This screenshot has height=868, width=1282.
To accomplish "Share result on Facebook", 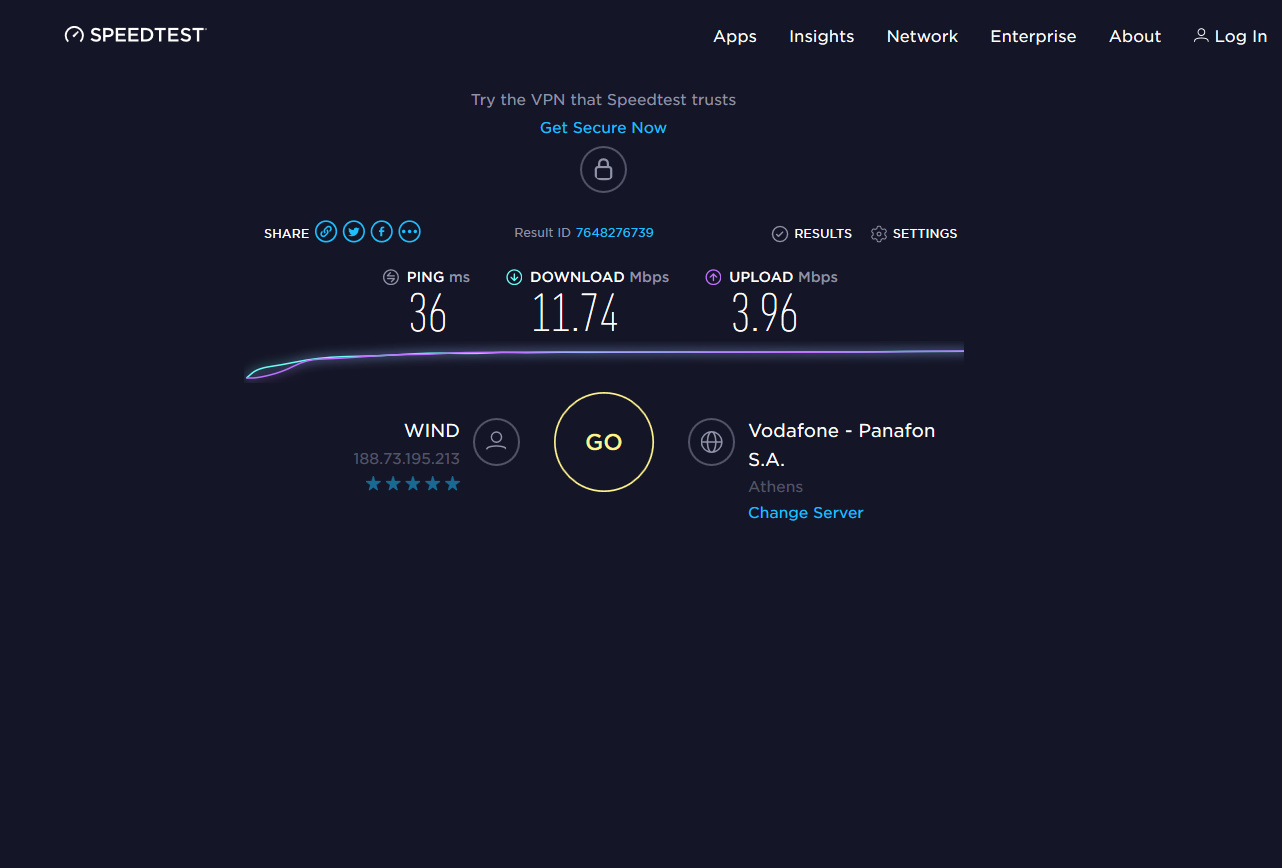I will click(381, 232).
